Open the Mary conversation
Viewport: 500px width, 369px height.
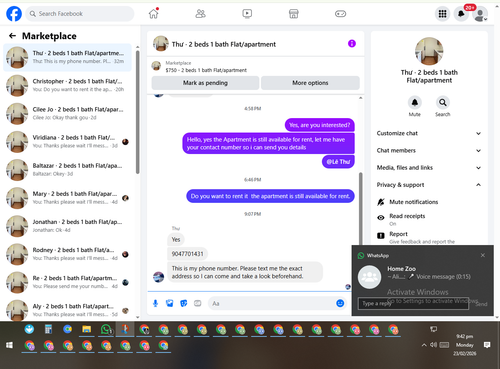point(68,198)
